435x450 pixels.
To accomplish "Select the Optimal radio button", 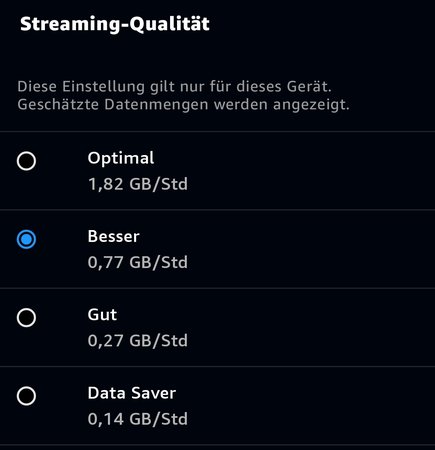I will tap(26, 161).
